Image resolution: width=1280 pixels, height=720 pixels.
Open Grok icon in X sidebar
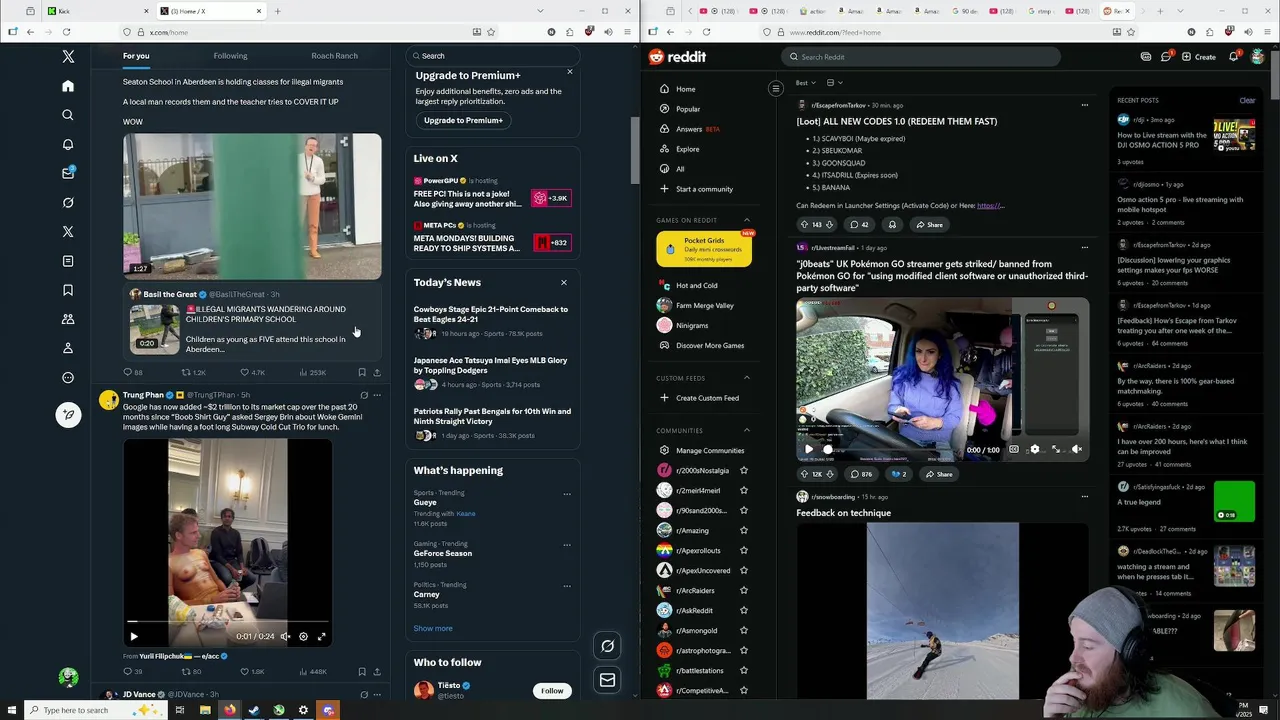tap(68, 202)
